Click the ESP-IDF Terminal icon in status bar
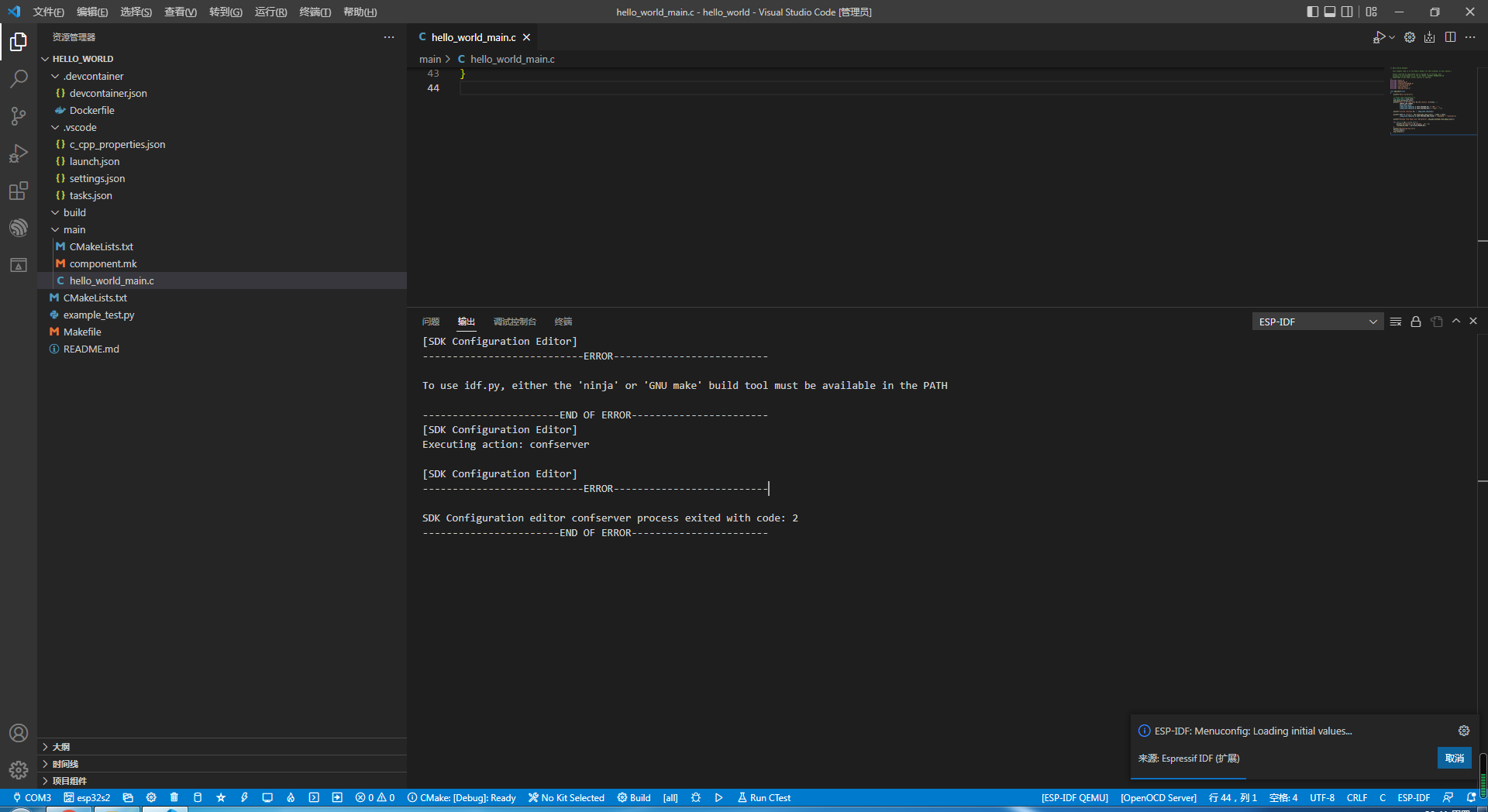This screenshot has width=1488, height=812. pos(314,797)
